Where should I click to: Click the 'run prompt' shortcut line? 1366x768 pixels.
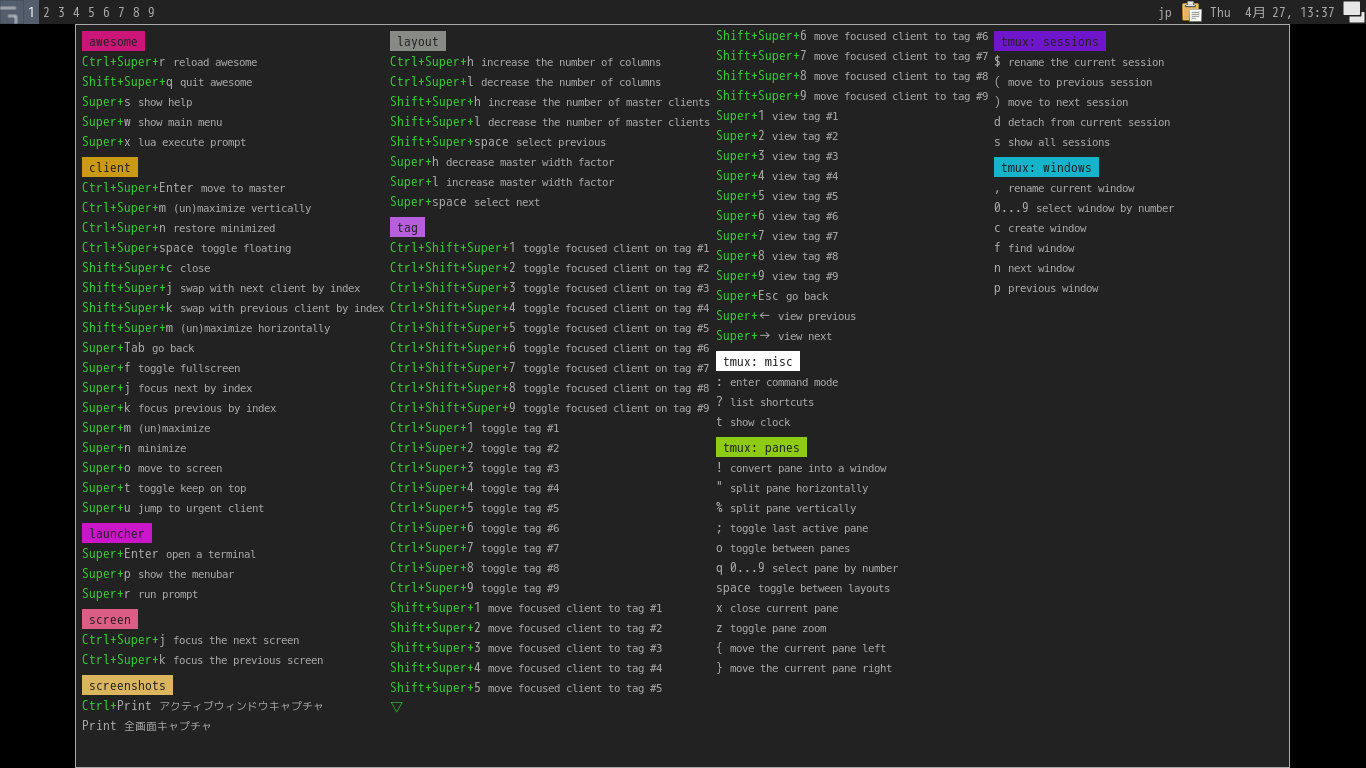[x=140, y=594]
